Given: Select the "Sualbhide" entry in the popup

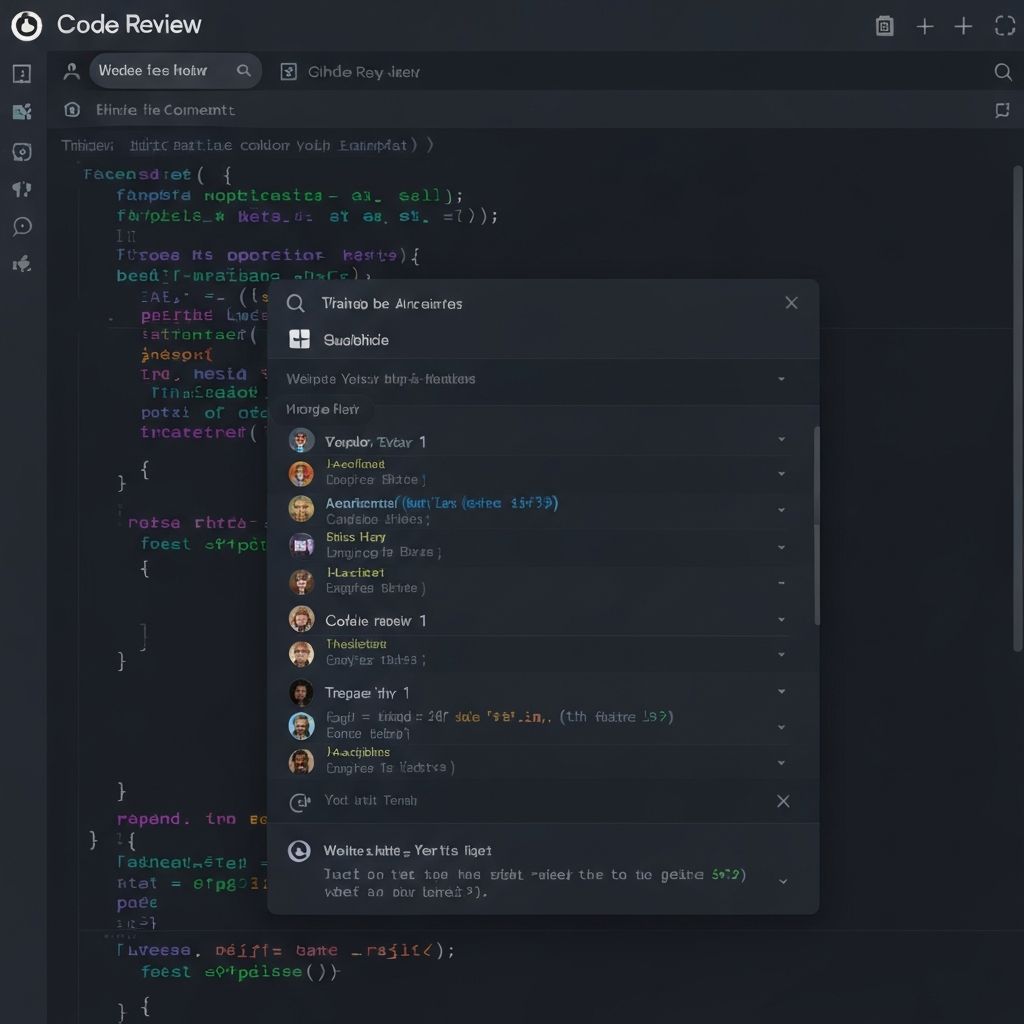Looking at the screenshot, I should tap(356, 340).
